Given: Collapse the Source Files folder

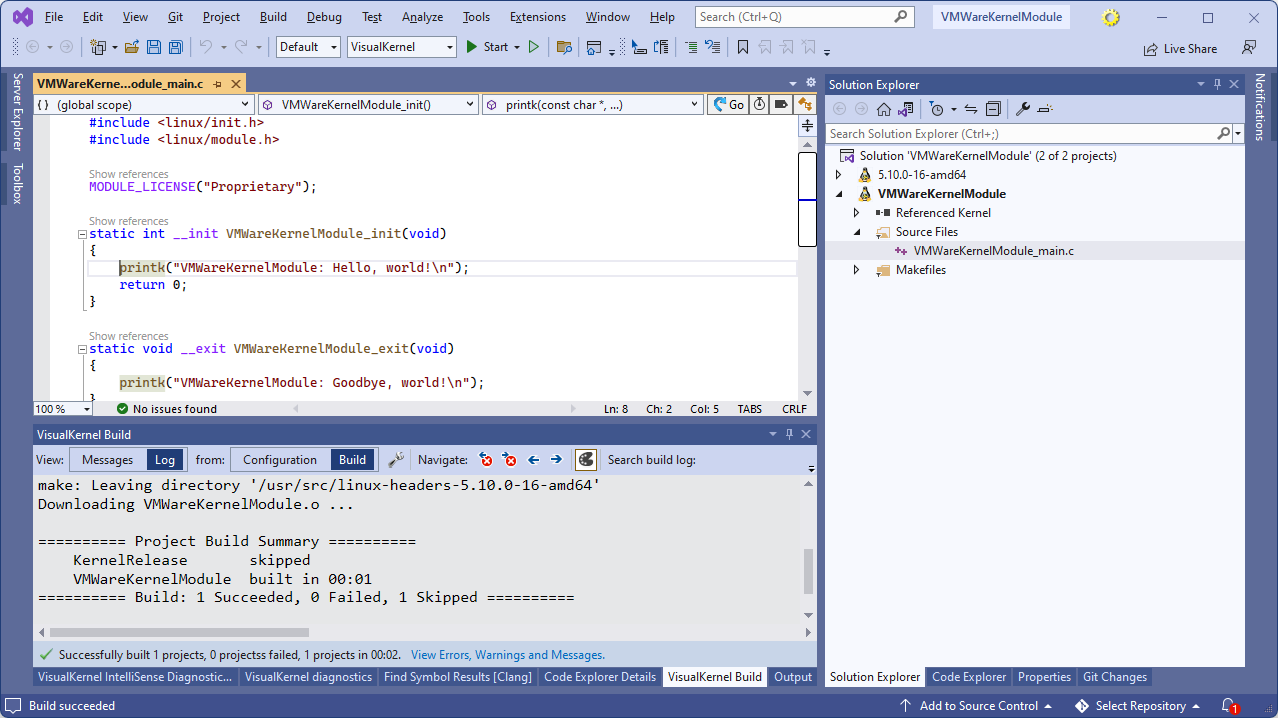Looking at the screenshot, I should coord(857,232).
